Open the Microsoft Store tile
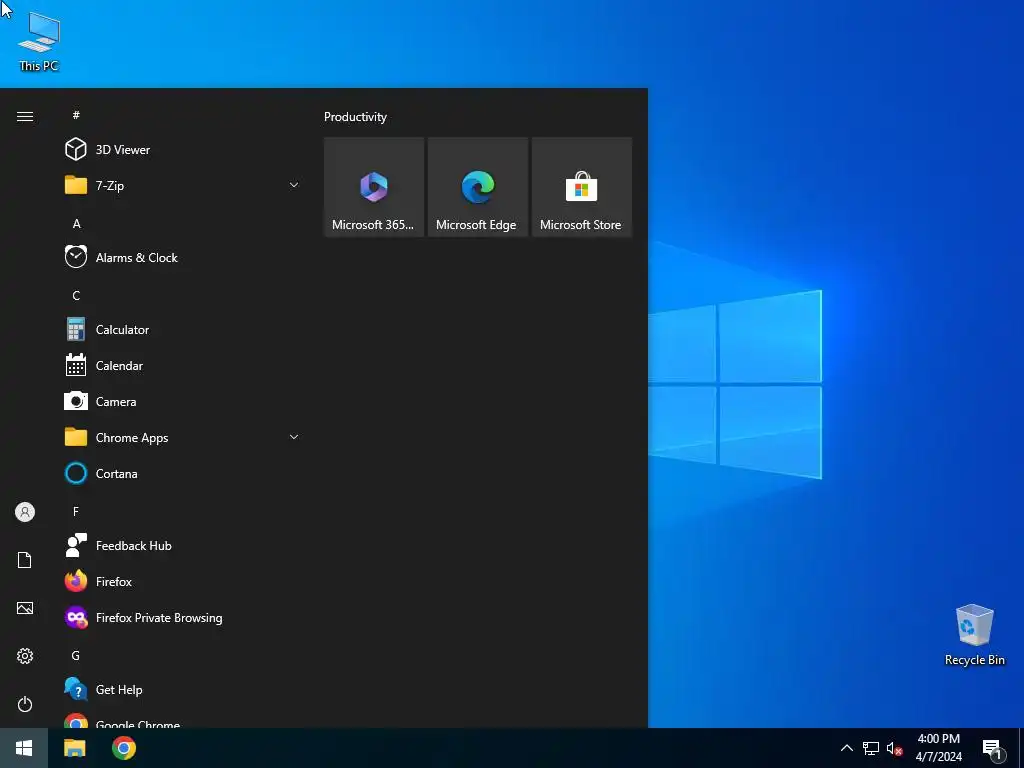The height and width of the screenshot is (768, 1024). tap(581, 187)
